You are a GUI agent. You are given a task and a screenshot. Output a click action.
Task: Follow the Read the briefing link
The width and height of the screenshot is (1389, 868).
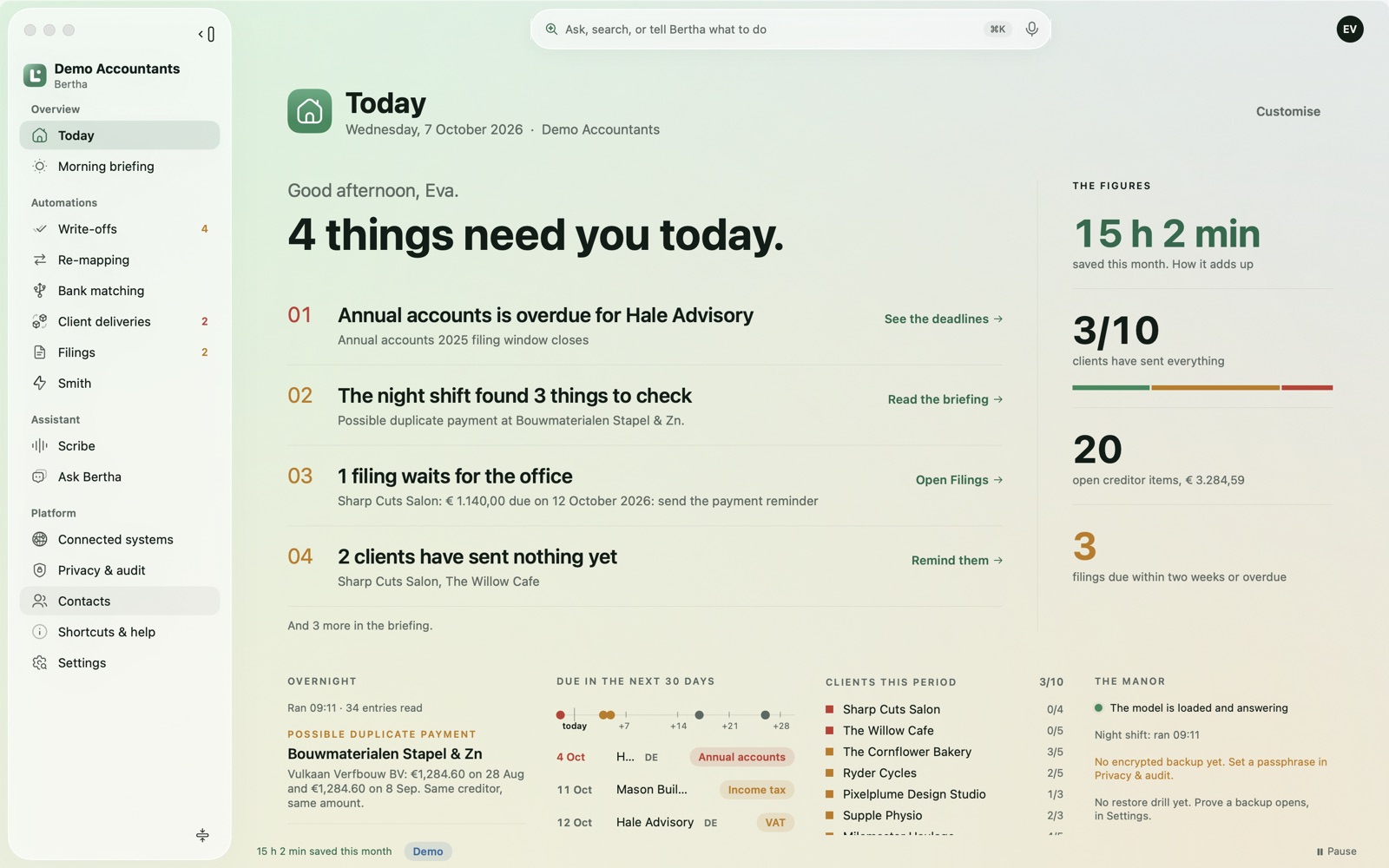(x=945, y=399)
